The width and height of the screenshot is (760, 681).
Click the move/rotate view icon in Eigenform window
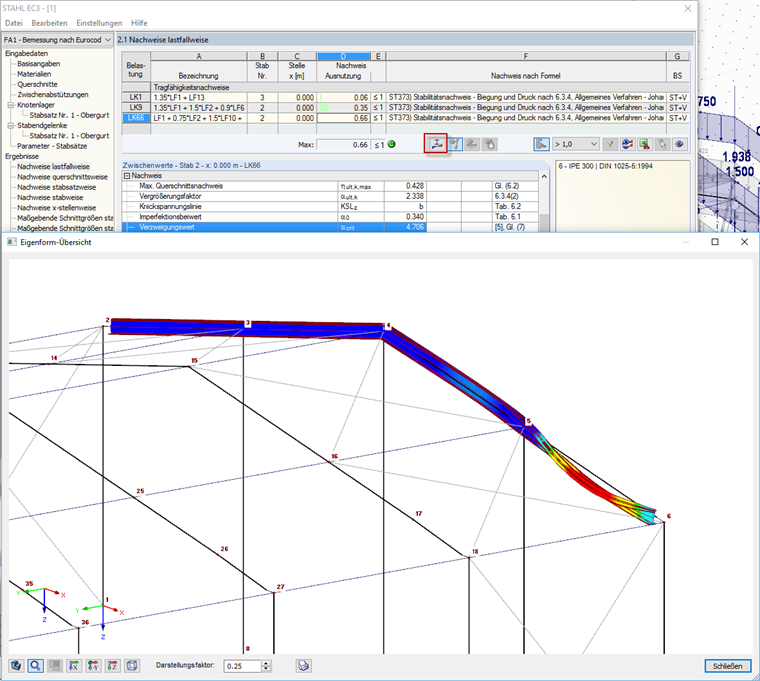(16, 665)
